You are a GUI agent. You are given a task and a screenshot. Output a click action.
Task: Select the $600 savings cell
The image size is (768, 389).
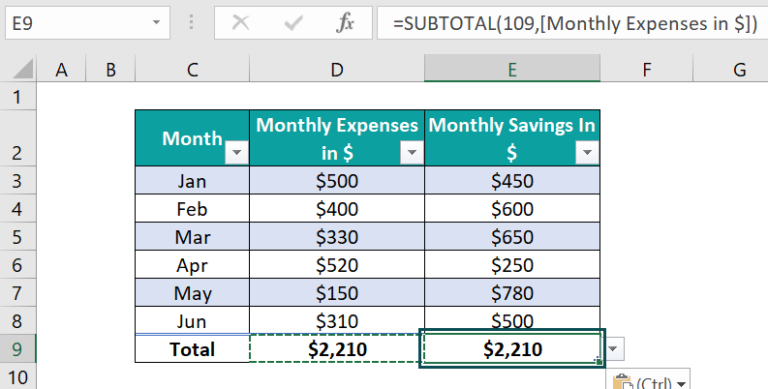[x=512, y=209]
